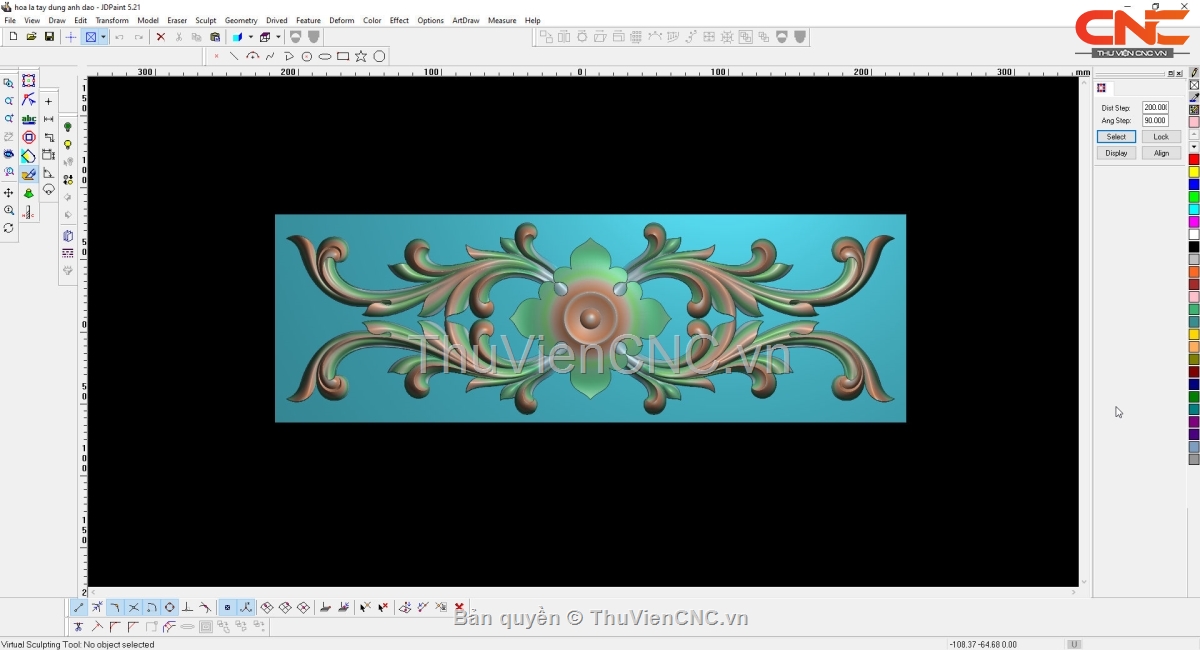Expand the wireframe box dropdown arrow
Image resolution: width=1200 pixels, height=650 pixels.
pyautogui.click(x=278, y=37)
